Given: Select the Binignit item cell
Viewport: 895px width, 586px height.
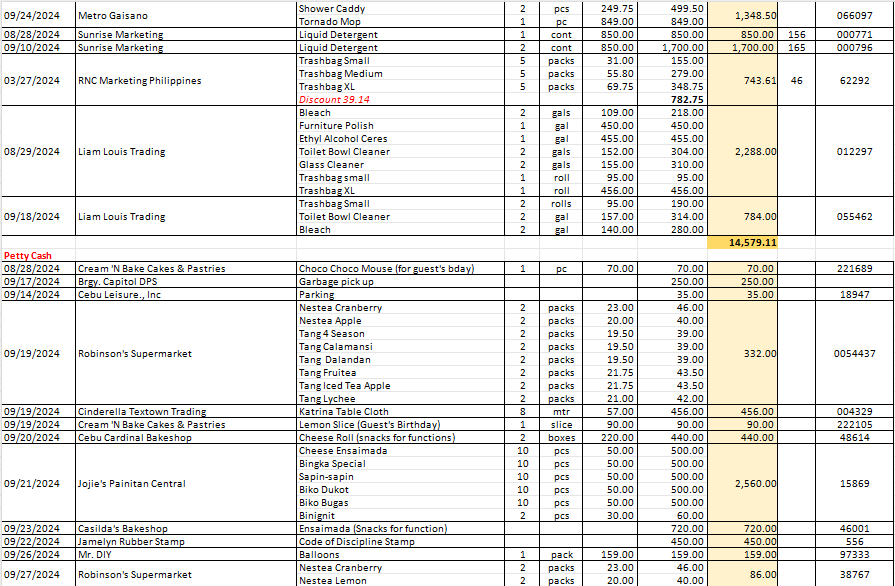Looking at the screenshot, I should click(400, 515).
